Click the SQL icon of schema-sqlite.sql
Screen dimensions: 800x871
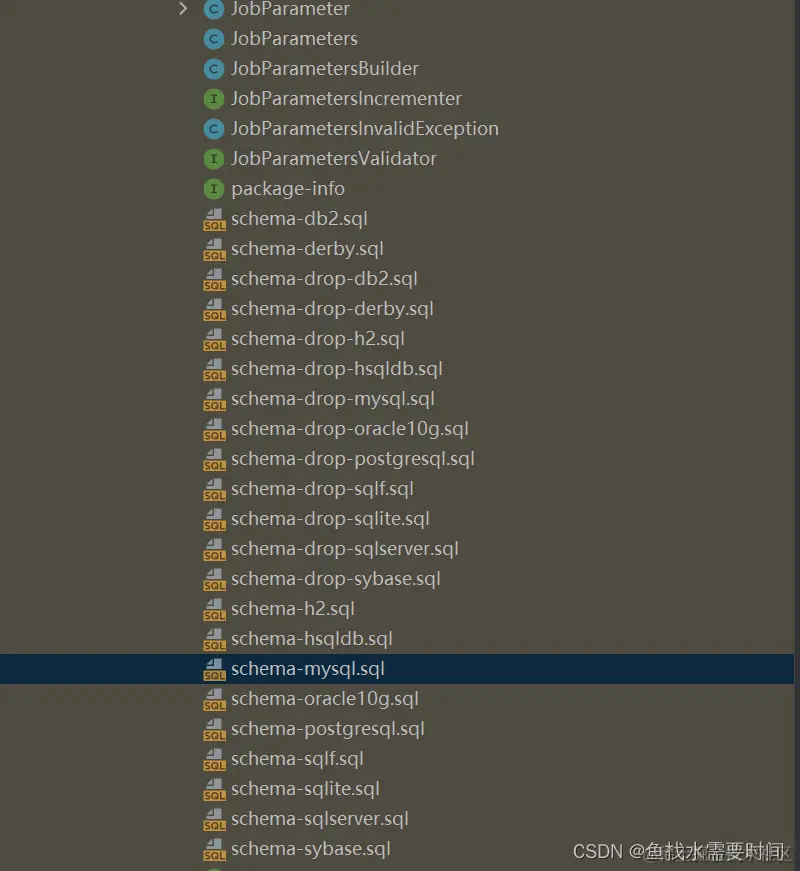point(214,789)
